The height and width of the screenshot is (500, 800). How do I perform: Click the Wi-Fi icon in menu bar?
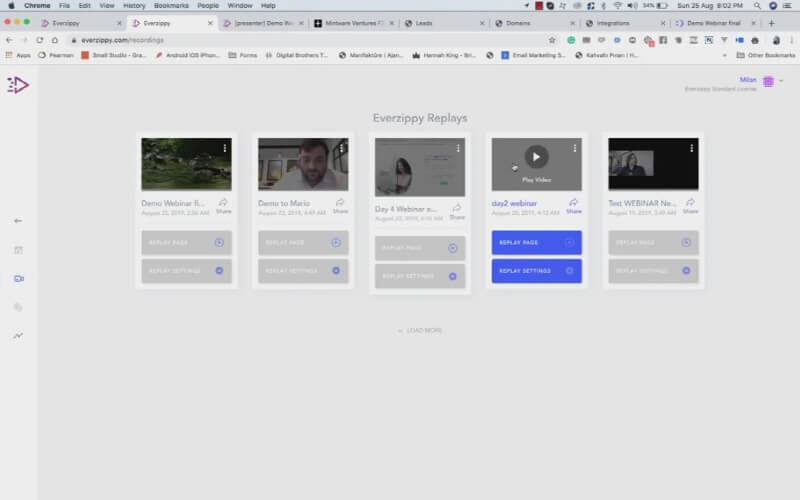pyautogui.click(x=617, y=6)
